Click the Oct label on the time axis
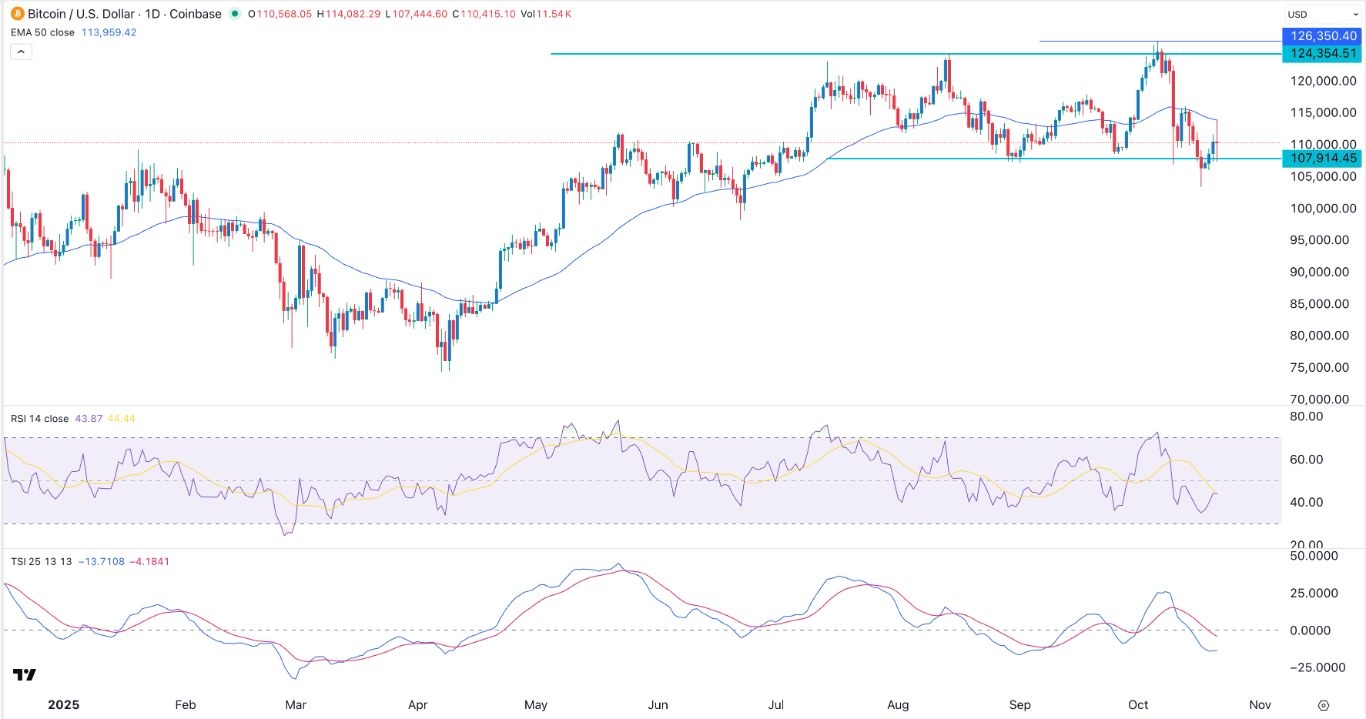Viewport: 1366px width, 719px height. [1138, 705]
